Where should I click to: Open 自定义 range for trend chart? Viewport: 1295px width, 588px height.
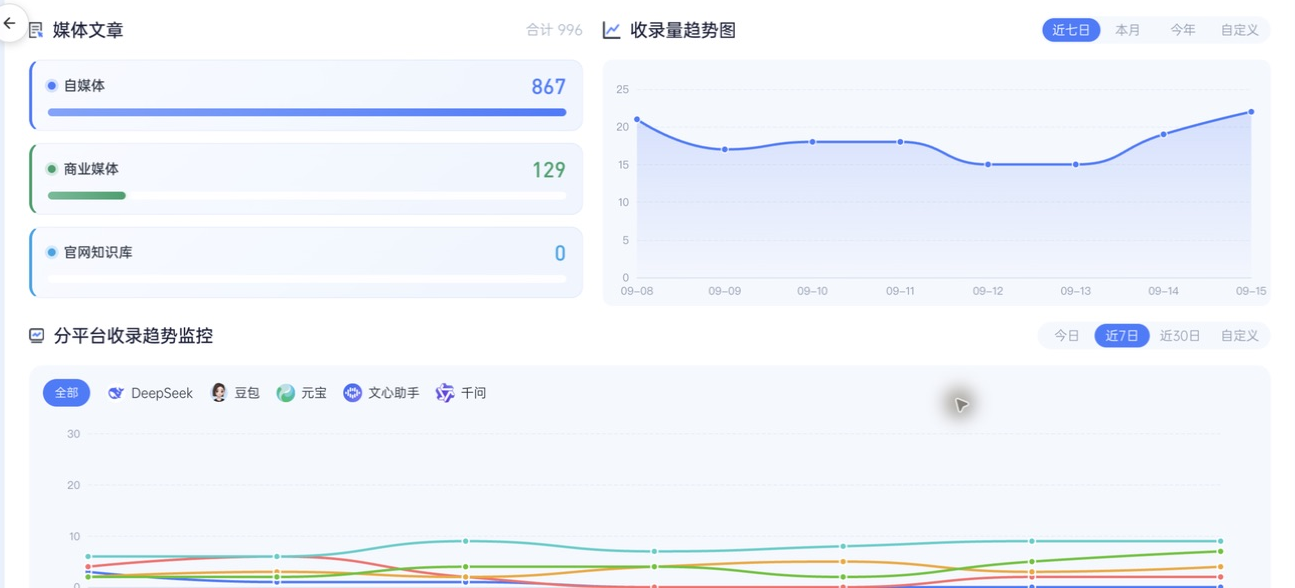tap(1240, 30)
